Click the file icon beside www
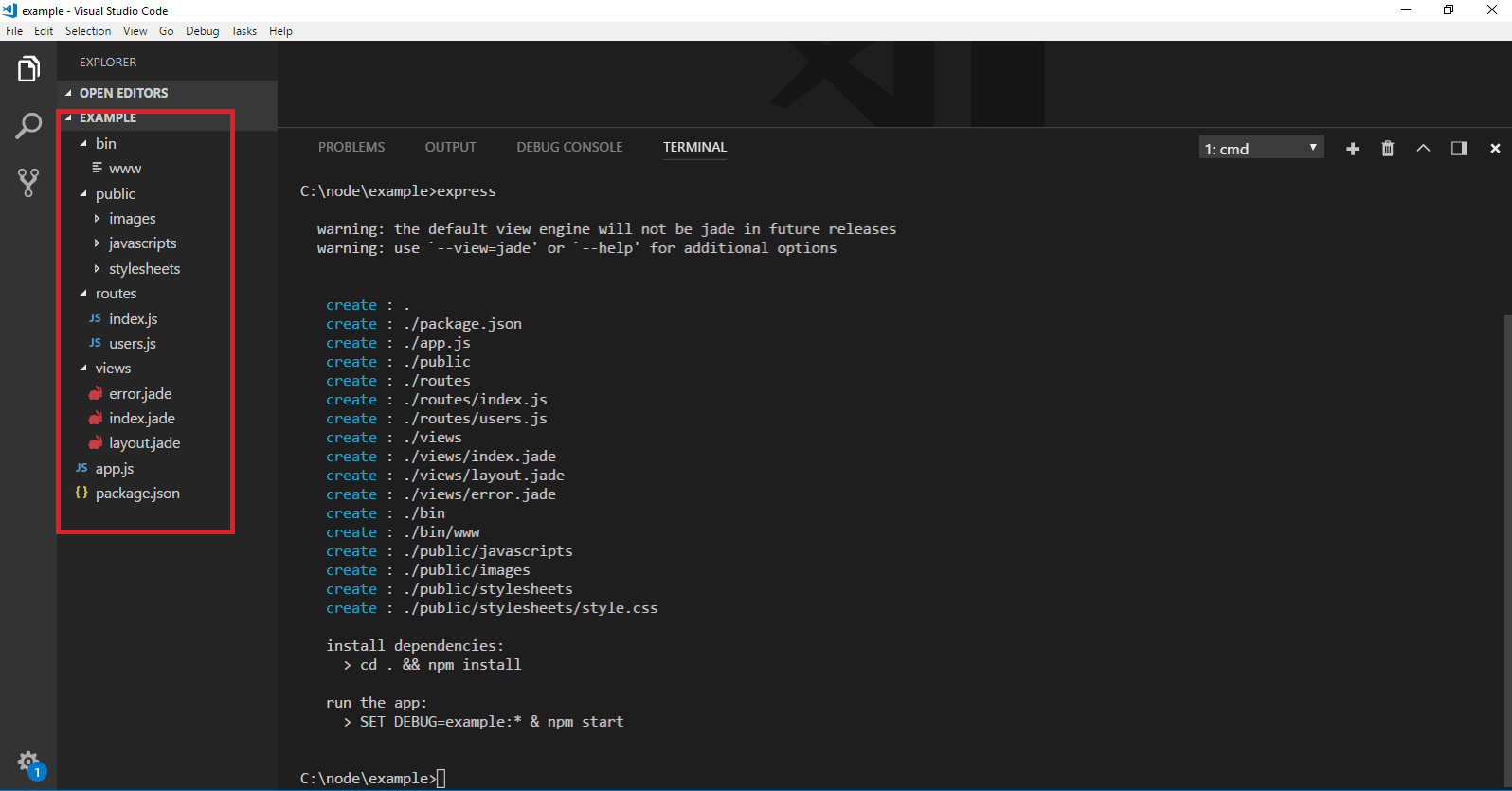The height and width of the screenshot is (791, 1512). pyautogui.click(x=97, y=168)
